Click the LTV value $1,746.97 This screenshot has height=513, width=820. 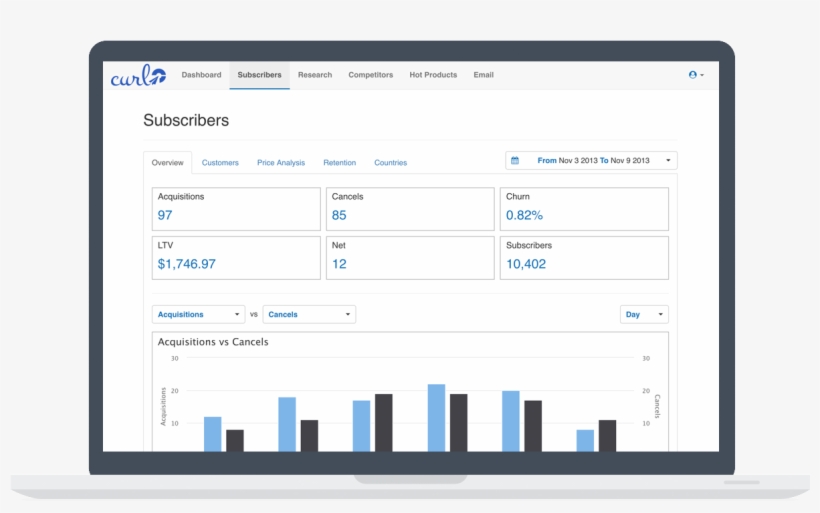click(x=186, y=264)
